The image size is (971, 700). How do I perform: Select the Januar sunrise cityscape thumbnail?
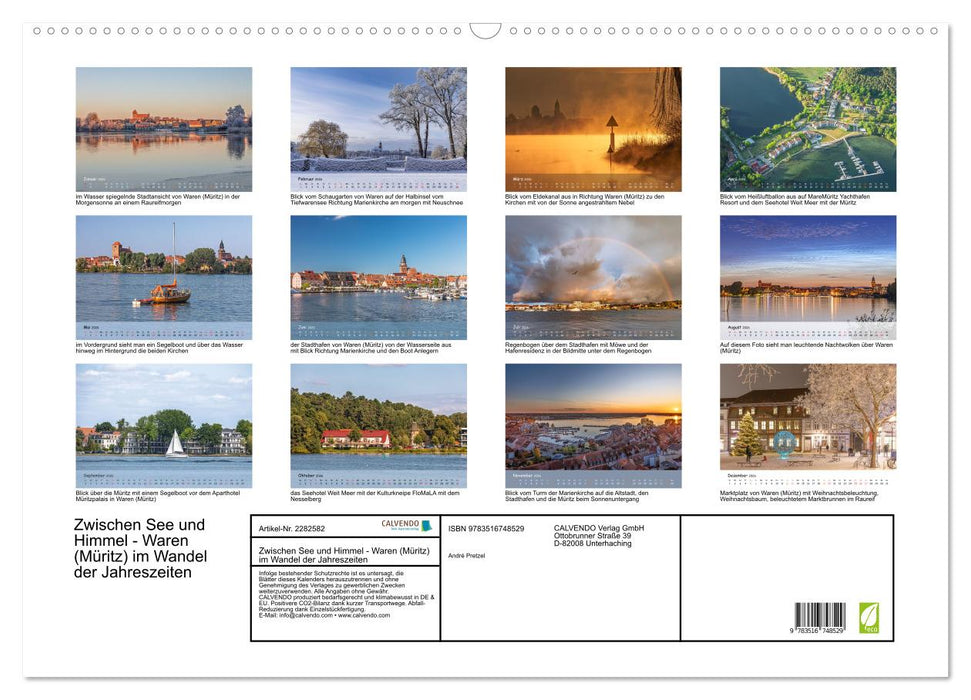pyautogui.click(x=162, y=125)
